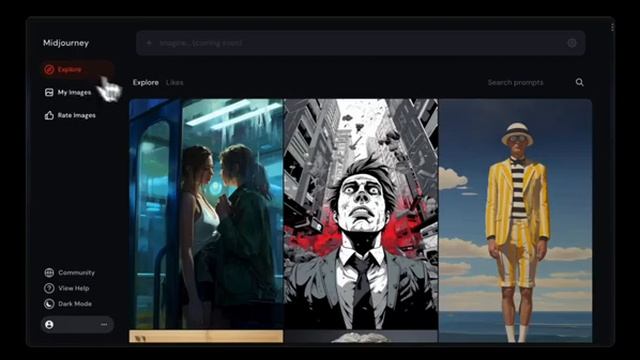The height and width of the screenshot is (360, 640).
Task: Click the Midjourney logo text
Action: (66, 43)
